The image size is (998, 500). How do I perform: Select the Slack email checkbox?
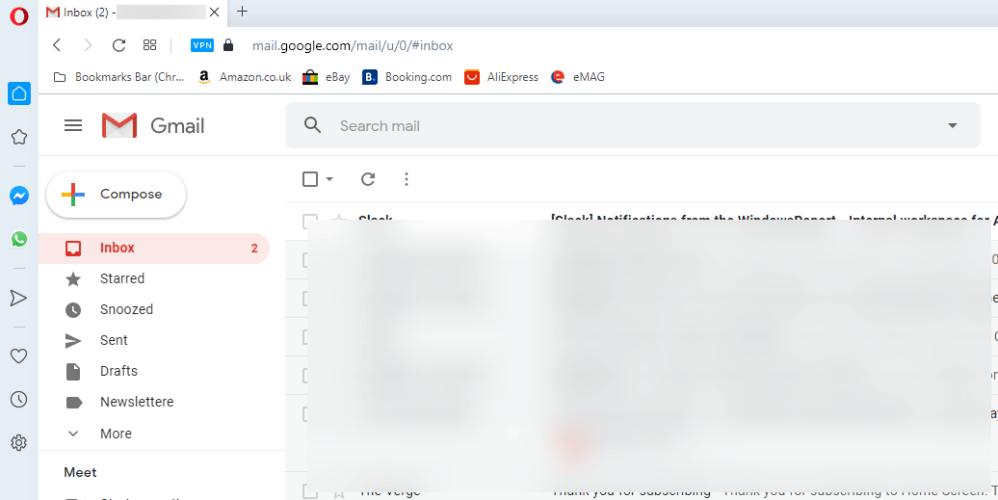click(x=309, y=221)
